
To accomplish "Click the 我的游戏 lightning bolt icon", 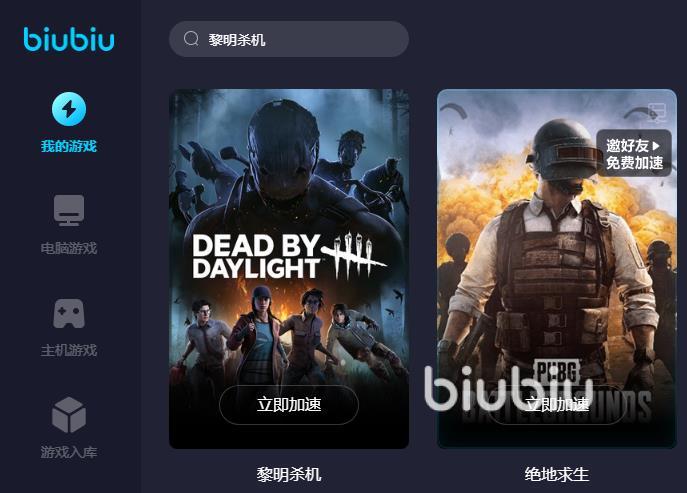I will point(69,109).
